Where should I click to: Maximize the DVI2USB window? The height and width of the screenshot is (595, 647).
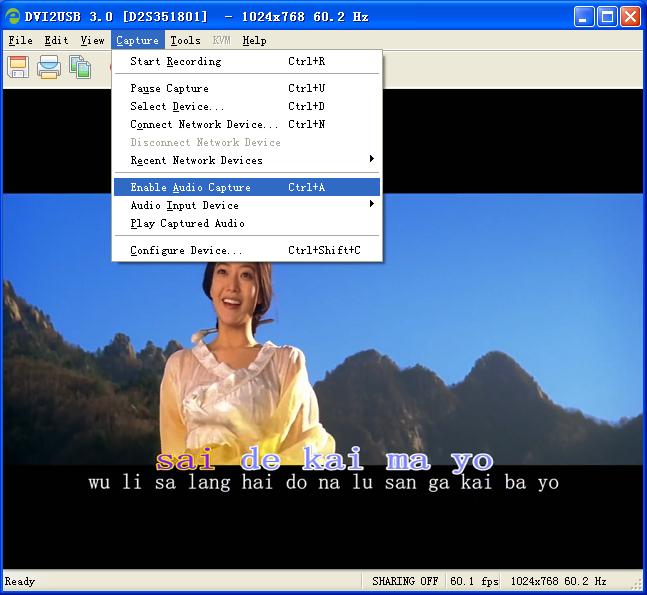pos(608,17)
